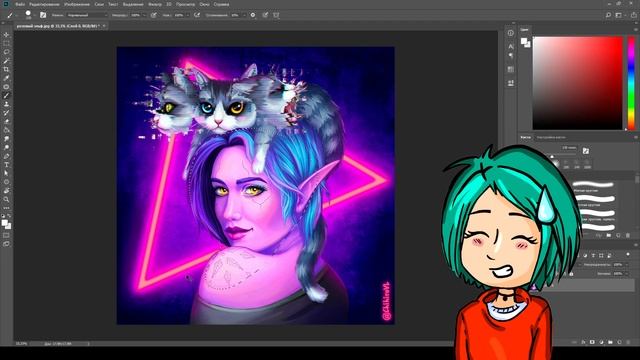Pick color in the Color panel field
This screenshot has height=360, width=640.
tap(578, 83)
